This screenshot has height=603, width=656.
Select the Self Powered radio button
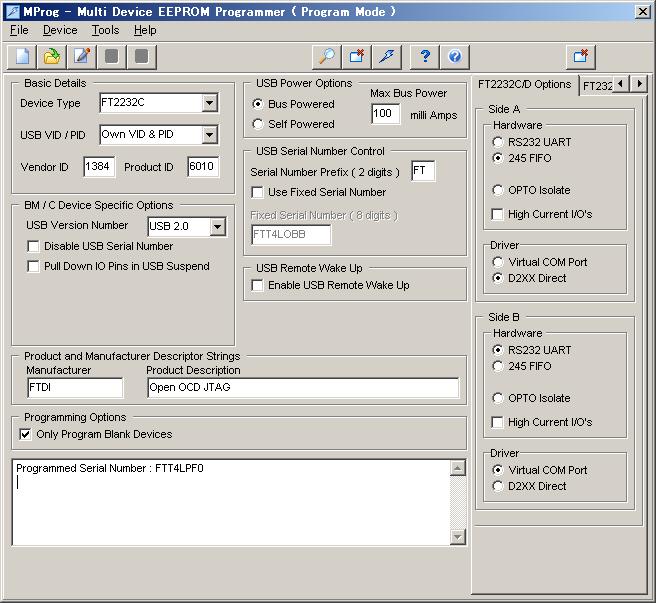259,124
